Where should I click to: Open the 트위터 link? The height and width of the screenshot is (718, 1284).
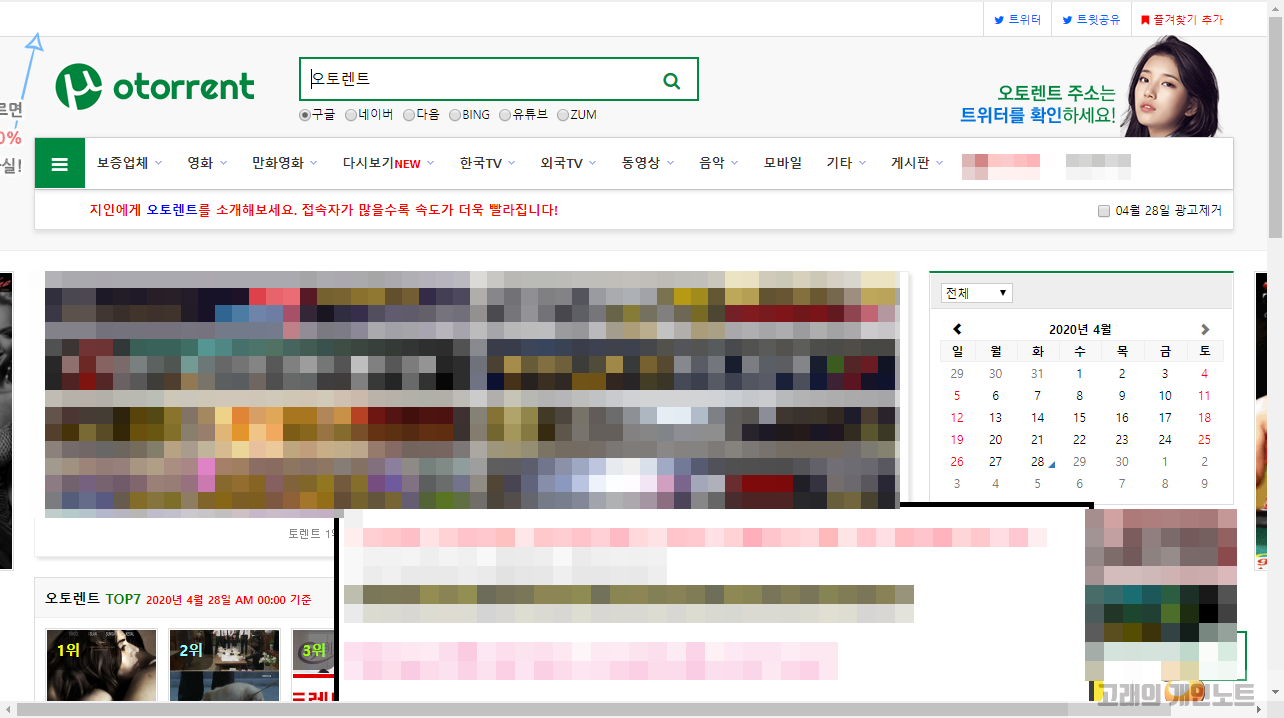(1018, 19)
